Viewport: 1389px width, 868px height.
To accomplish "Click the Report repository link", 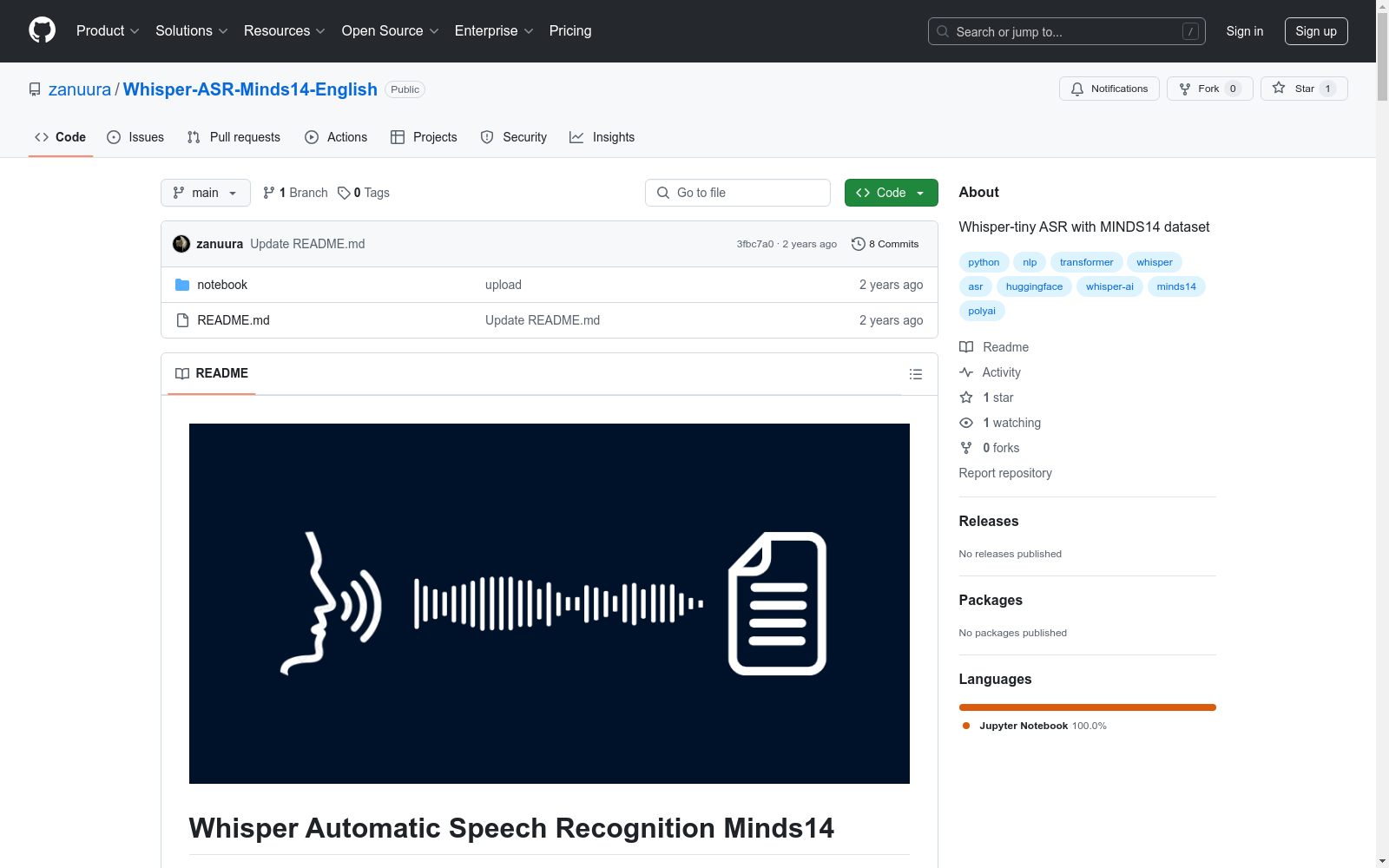I will (1005, 473).
